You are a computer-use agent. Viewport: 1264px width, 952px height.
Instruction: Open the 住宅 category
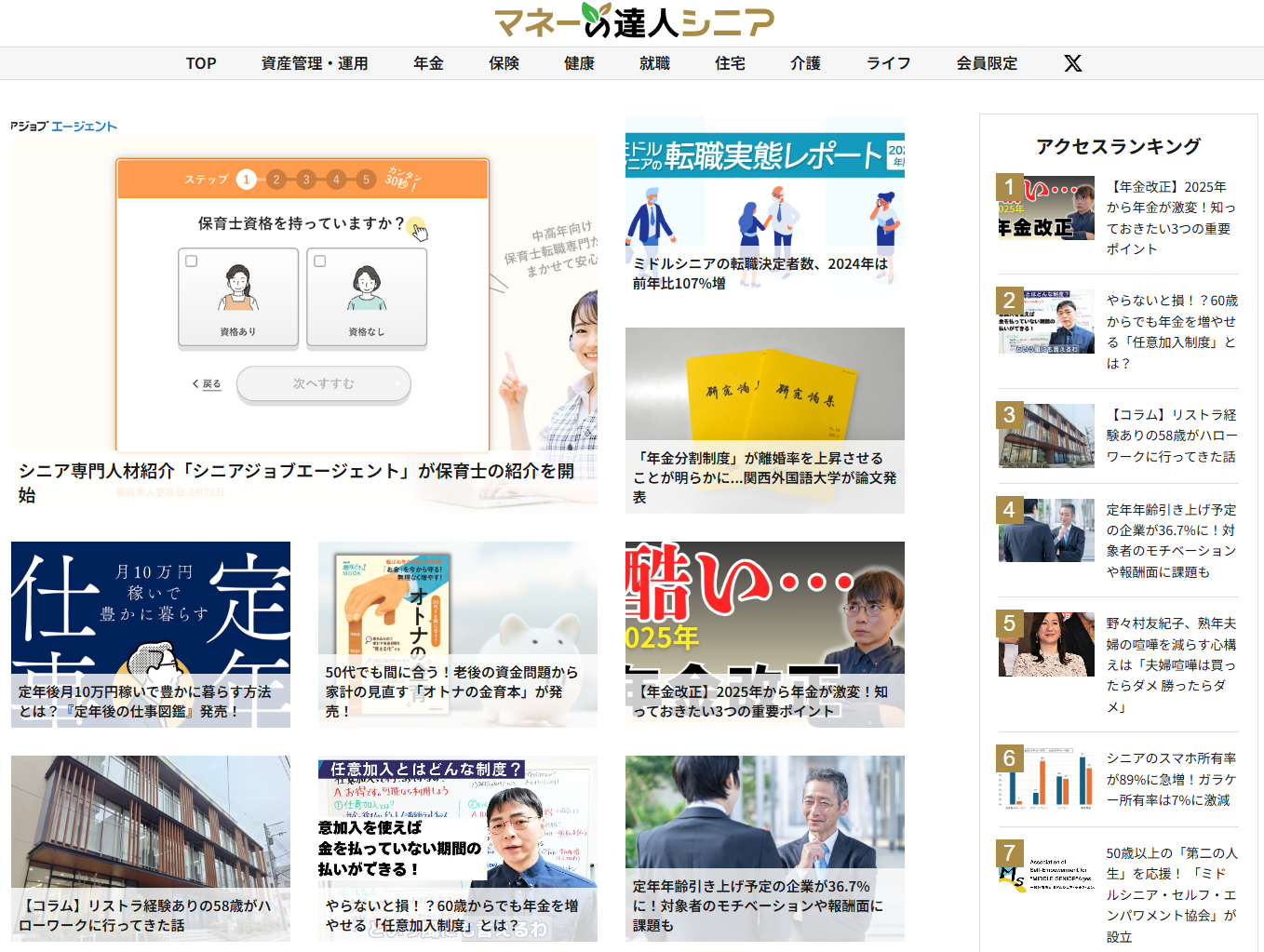(730, 63)
